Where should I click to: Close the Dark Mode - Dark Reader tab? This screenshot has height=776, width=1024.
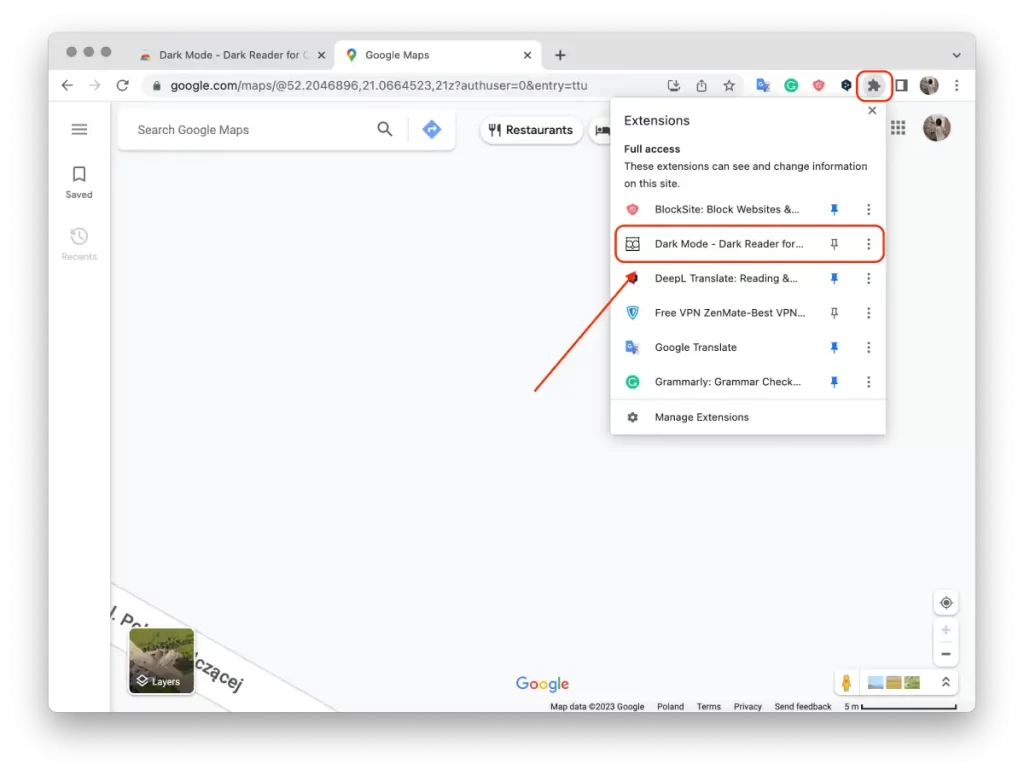click(321, 56)
